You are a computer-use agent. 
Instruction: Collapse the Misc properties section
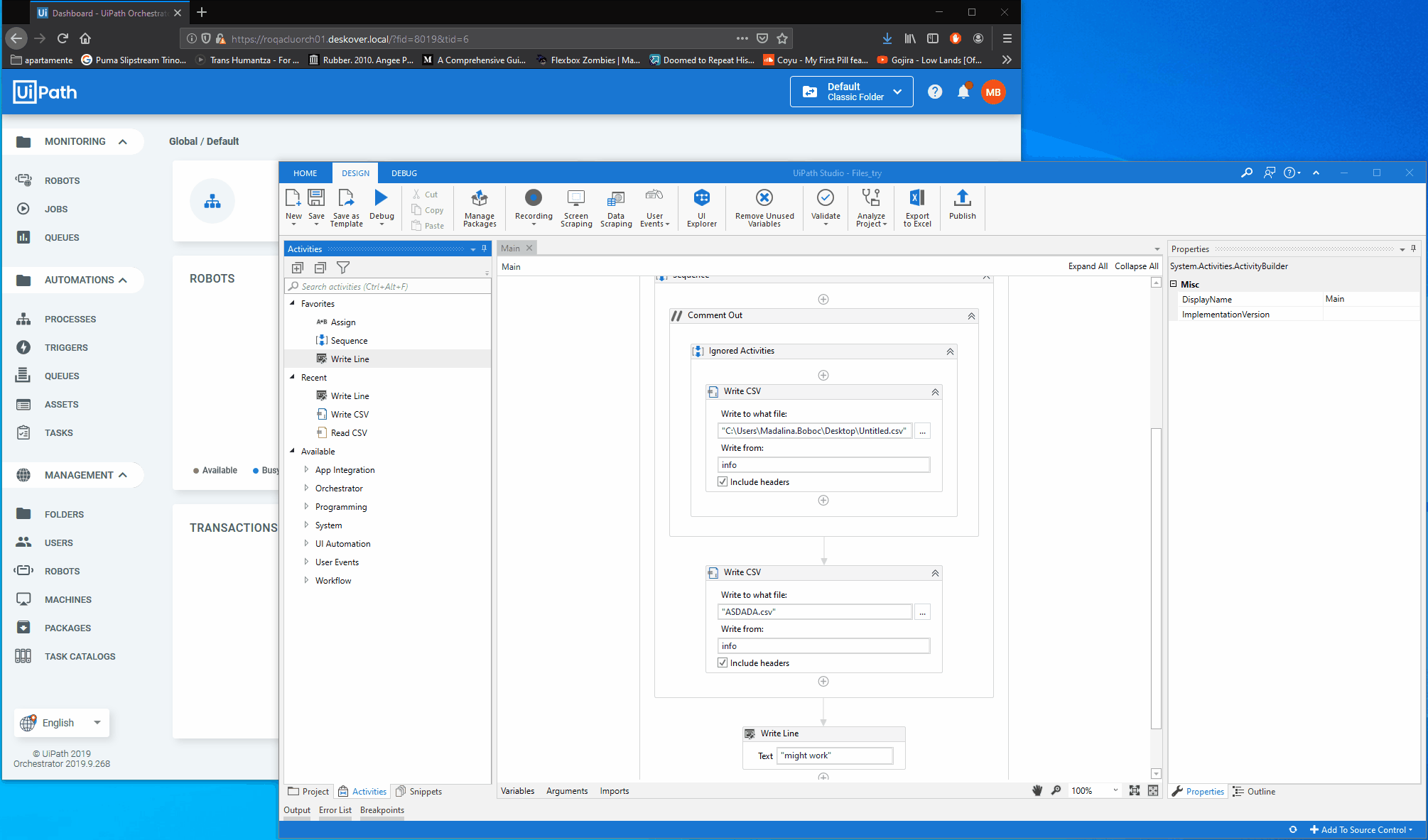(x=1174, y=284)
